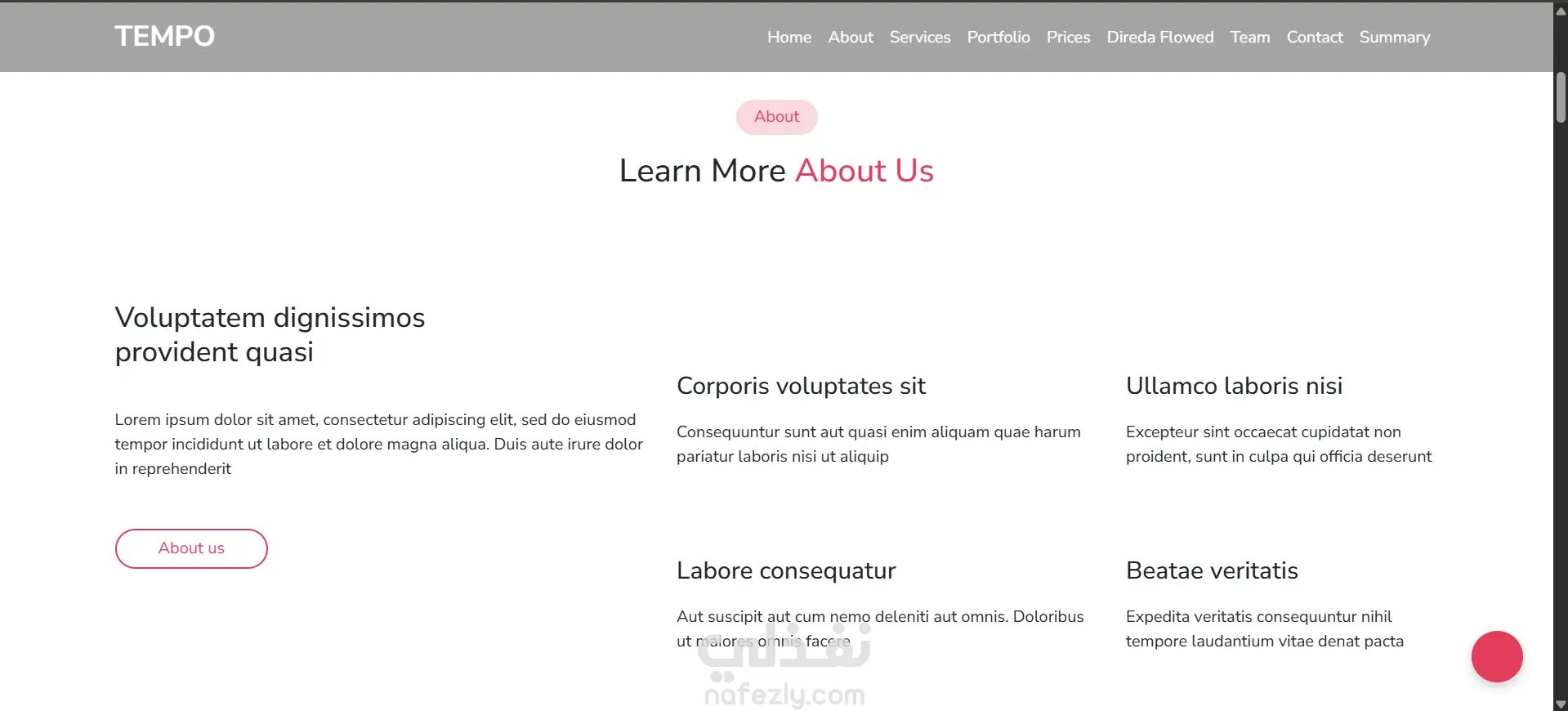
Task: Click the TEMPO logo
Action: pyautogui.click(x=164, y=36)
